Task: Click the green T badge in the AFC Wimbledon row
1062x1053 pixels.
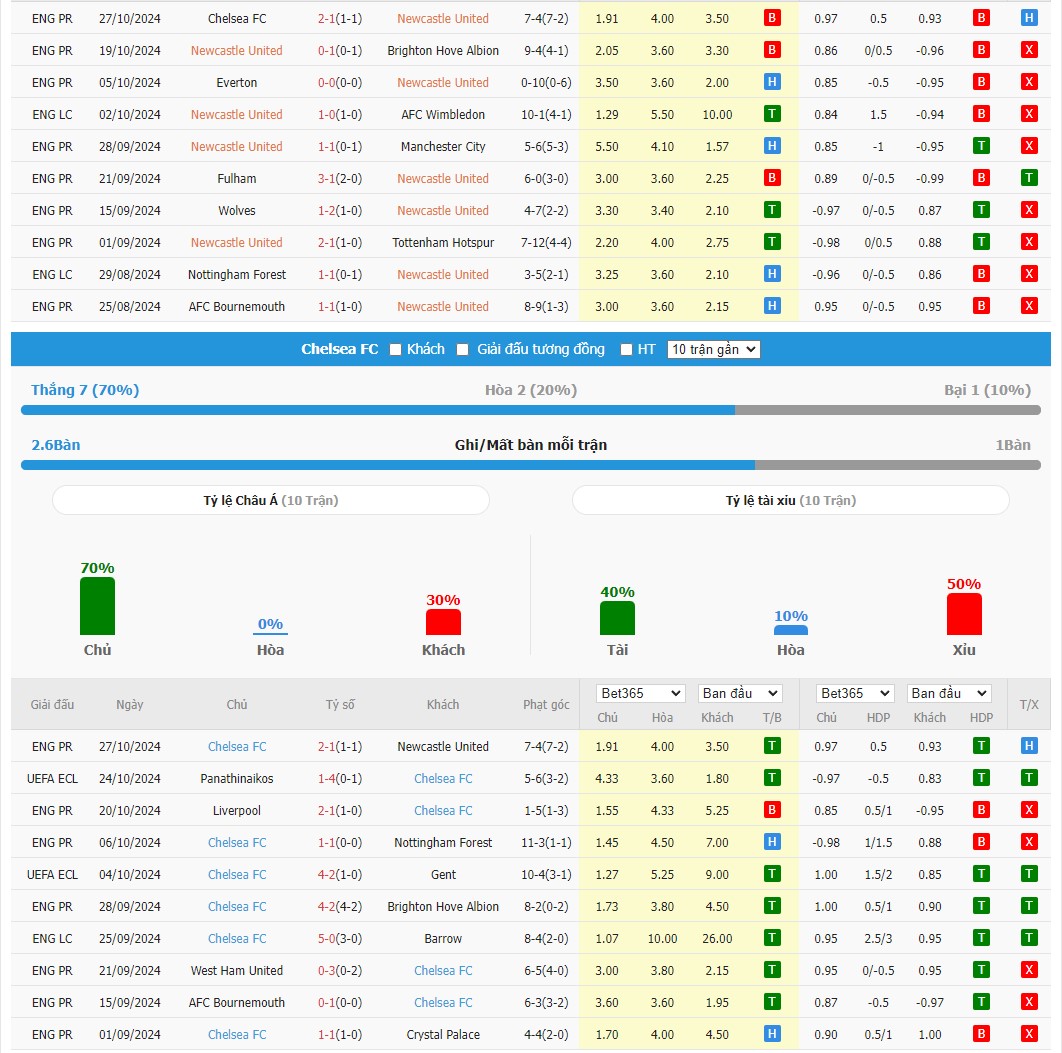Action: pyautogui.click(x=771, y=114)
